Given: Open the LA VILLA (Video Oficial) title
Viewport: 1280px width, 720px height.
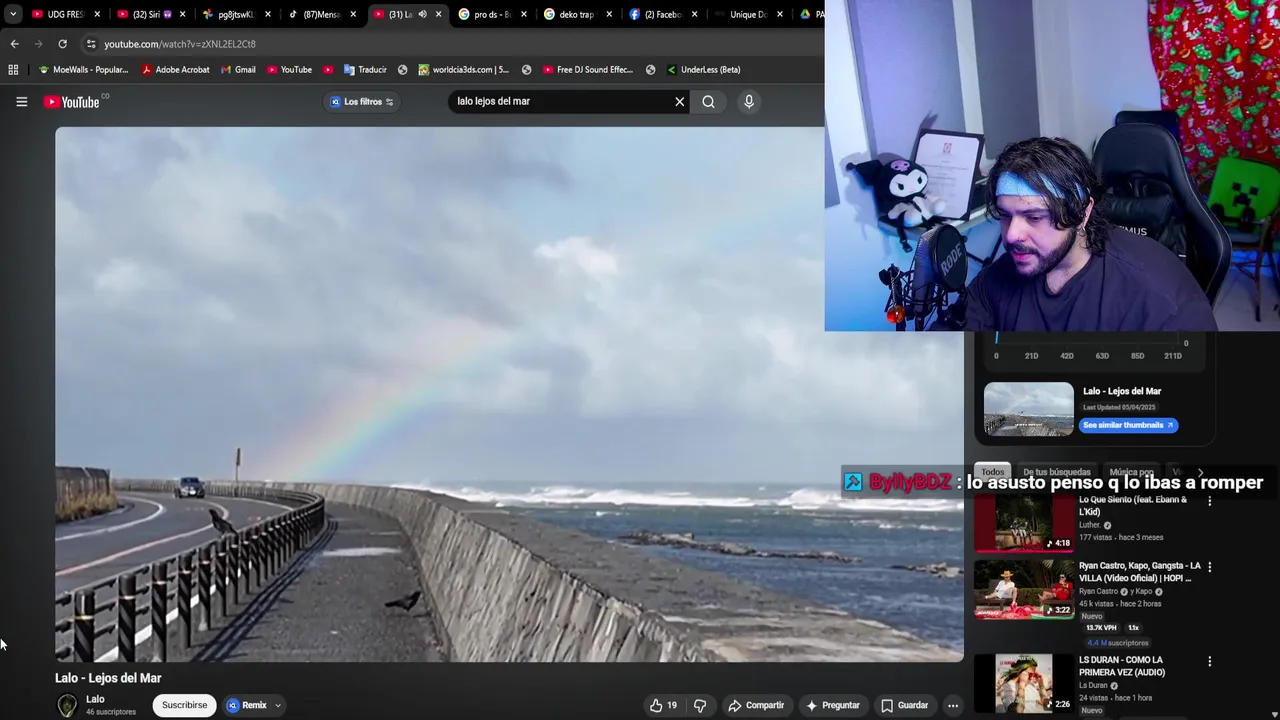Looking at the screenshot, I should click(1139, 572).
